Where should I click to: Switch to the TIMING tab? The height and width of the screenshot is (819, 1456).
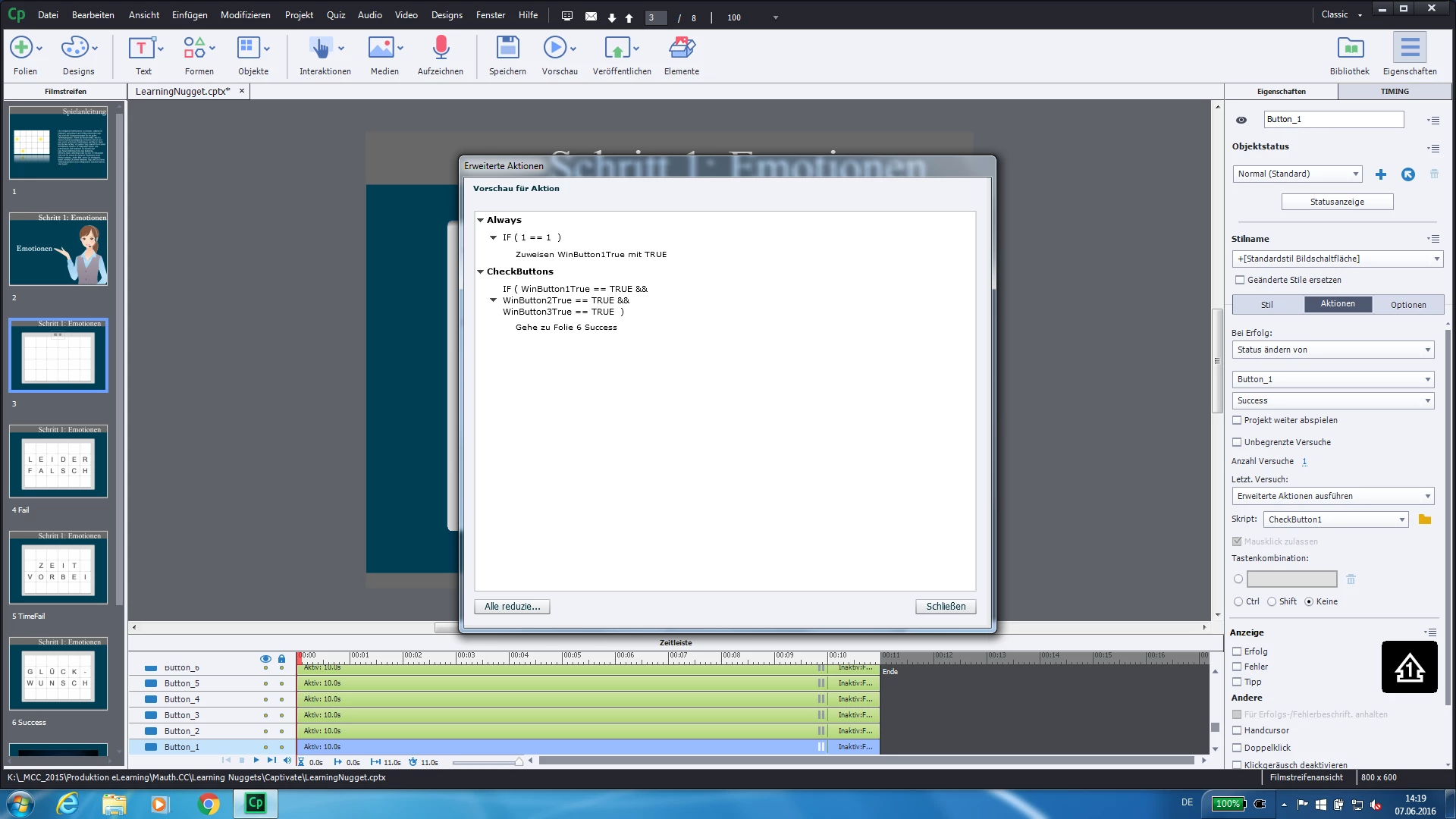[x=1394, y=91]
